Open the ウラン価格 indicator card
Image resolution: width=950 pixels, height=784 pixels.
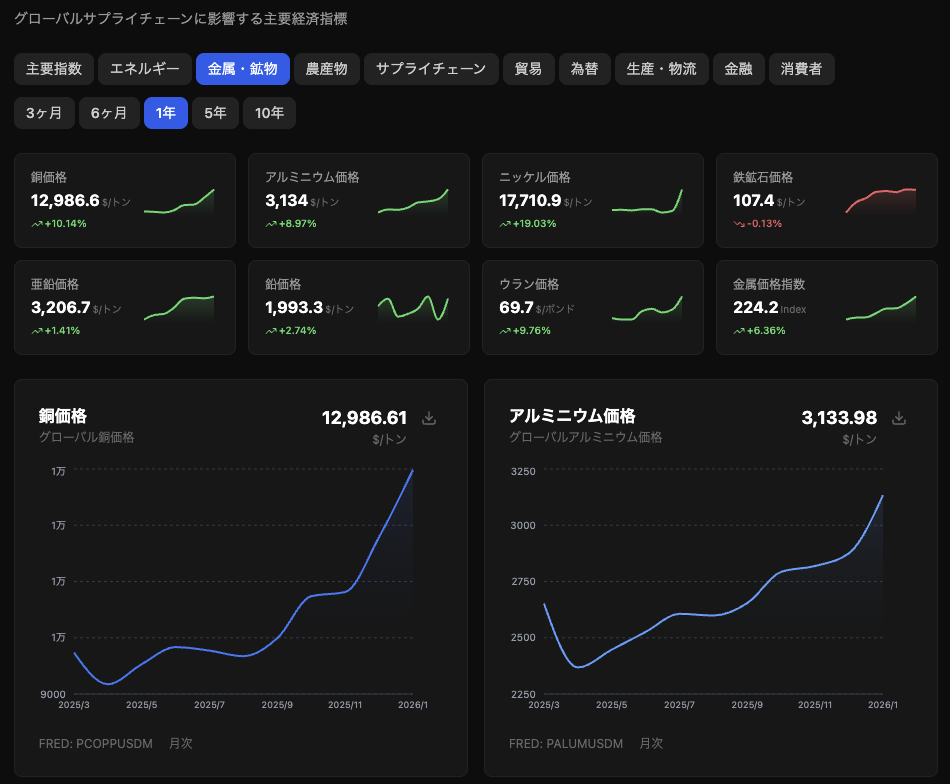[x=592, y=308]
